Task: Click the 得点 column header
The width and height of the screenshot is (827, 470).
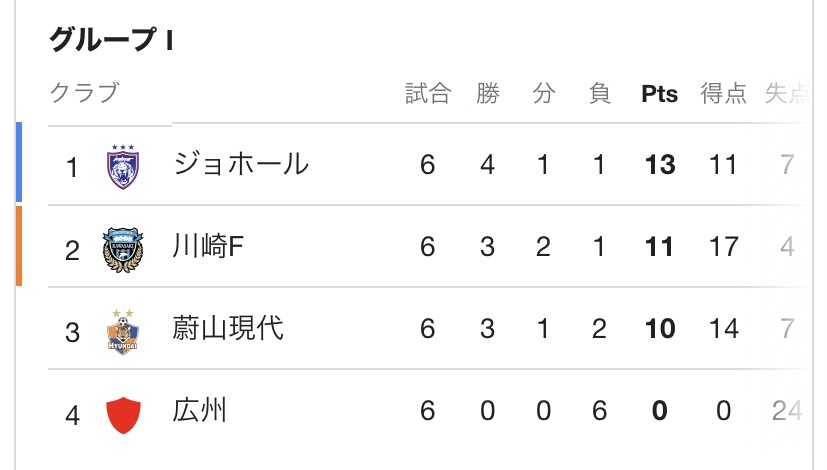Action: point(723,94)
